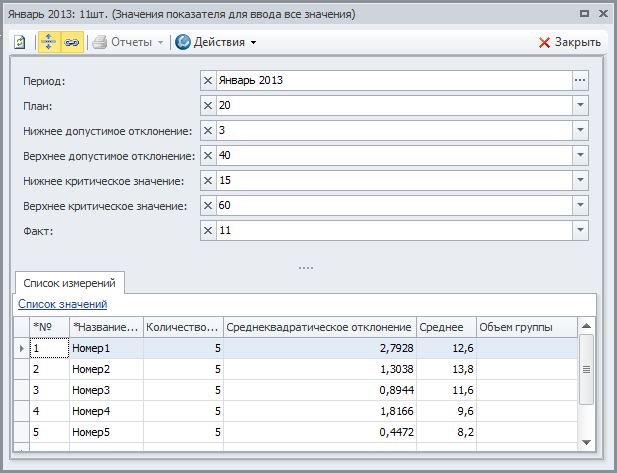Clear the План value with X icon

208,106
